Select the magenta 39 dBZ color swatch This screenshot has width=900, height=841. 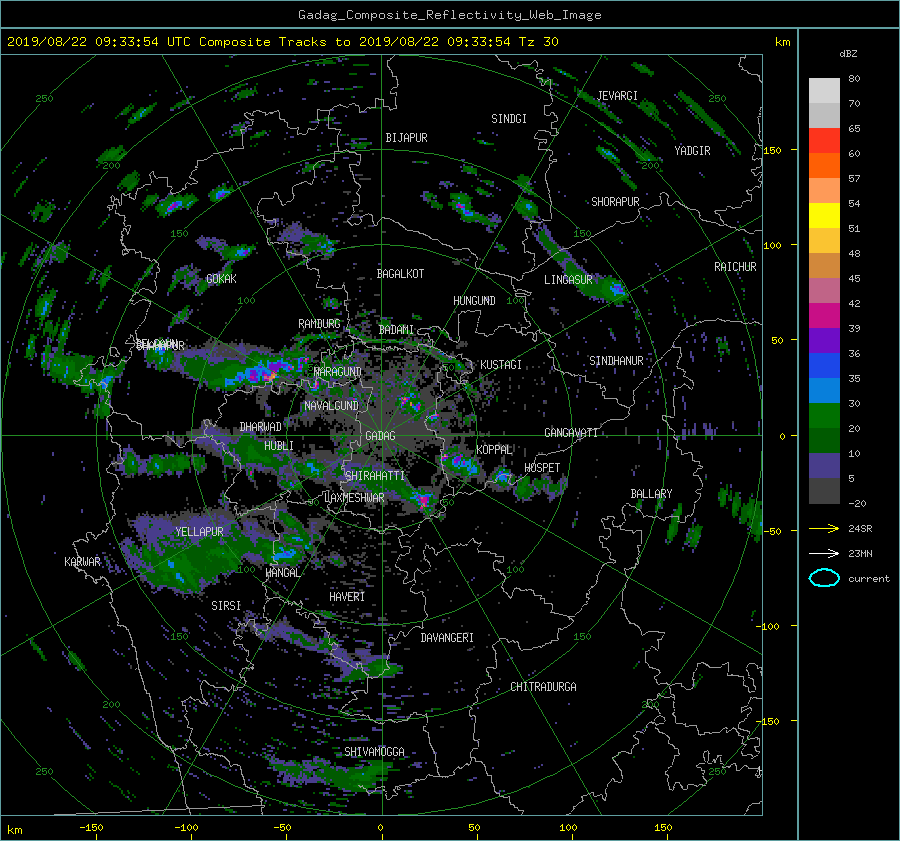[x=824, y=316]
